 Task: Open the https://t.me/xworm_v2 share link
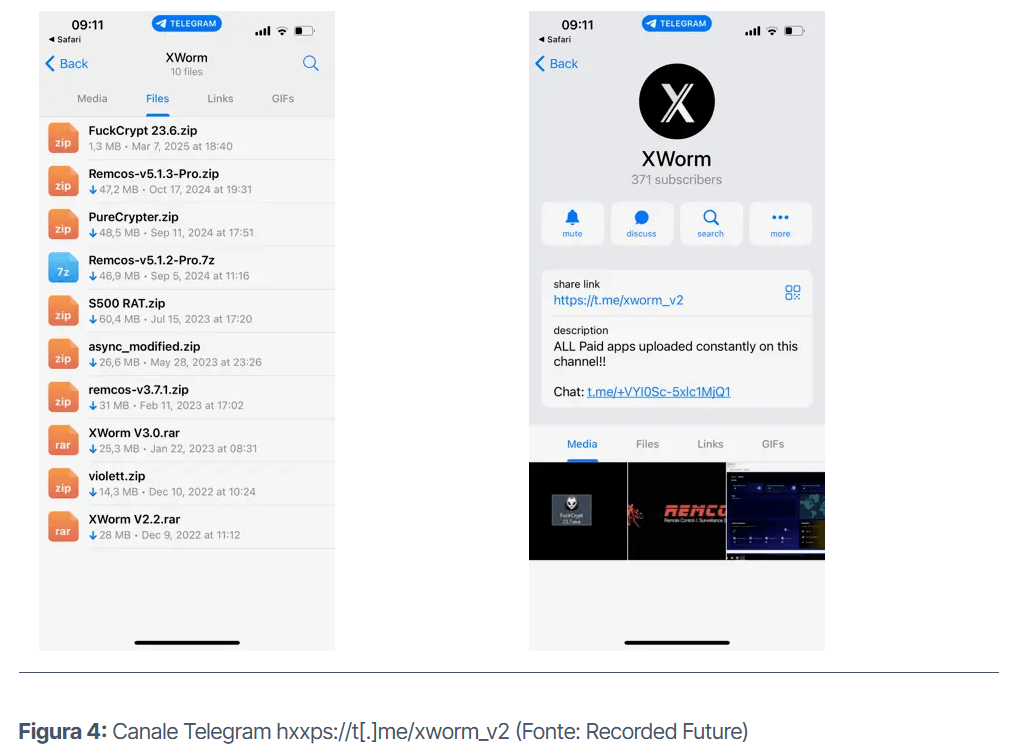(618, 300)
